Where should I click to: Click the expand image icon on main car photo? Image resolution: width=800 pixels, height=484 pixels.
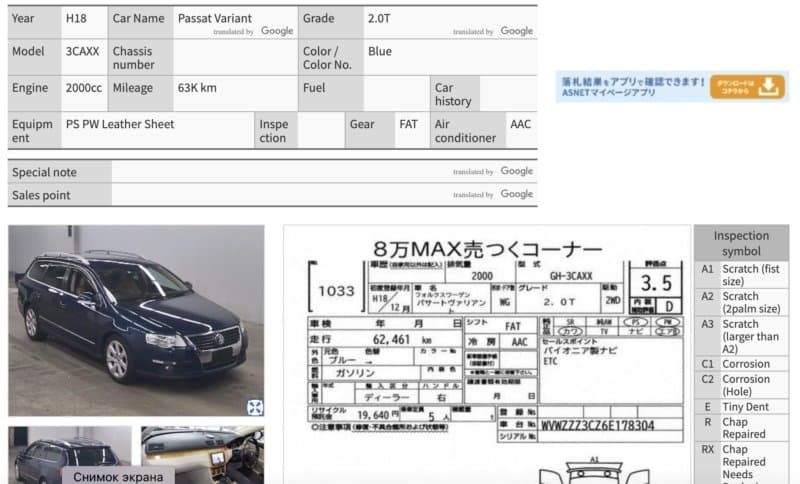255,407
